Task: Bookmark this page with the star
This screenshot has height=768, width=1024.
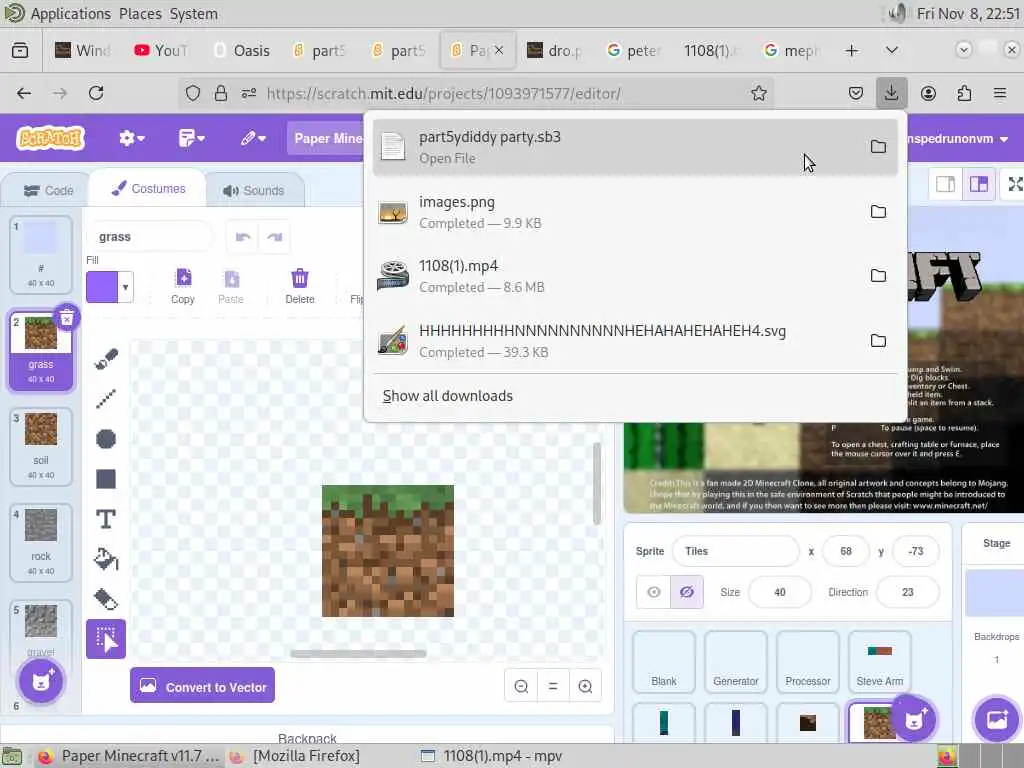Action: 758,93
